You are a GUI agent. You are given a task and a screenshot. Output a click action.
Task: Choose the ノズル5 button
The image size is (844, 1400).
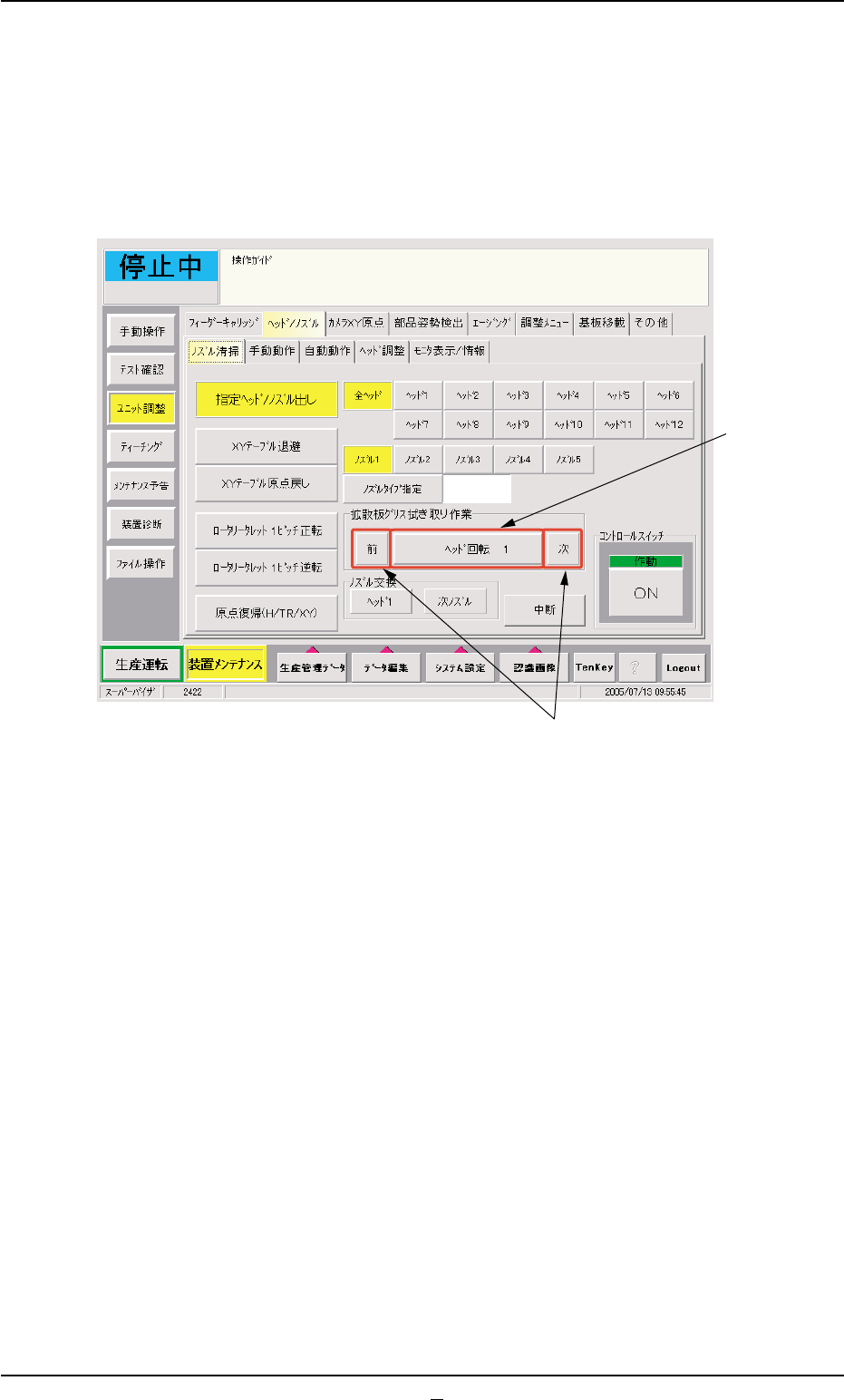(568, 460)
